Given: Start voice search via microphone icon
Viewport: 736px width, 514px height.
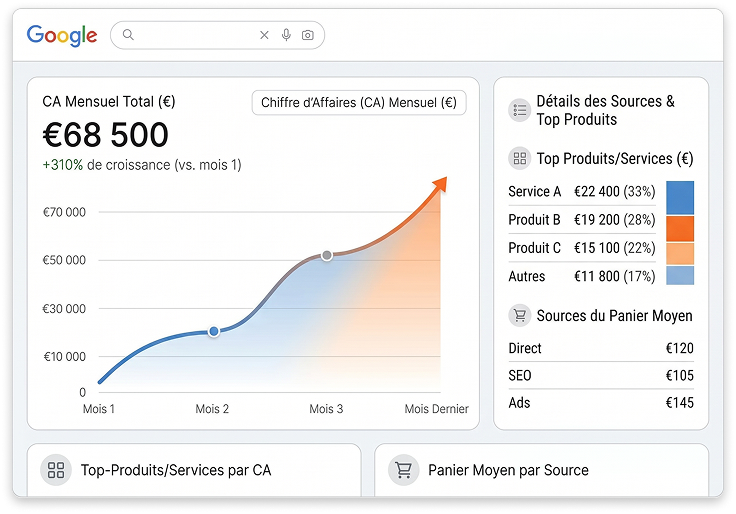Looking at the screenshot, I should (286, 35).
